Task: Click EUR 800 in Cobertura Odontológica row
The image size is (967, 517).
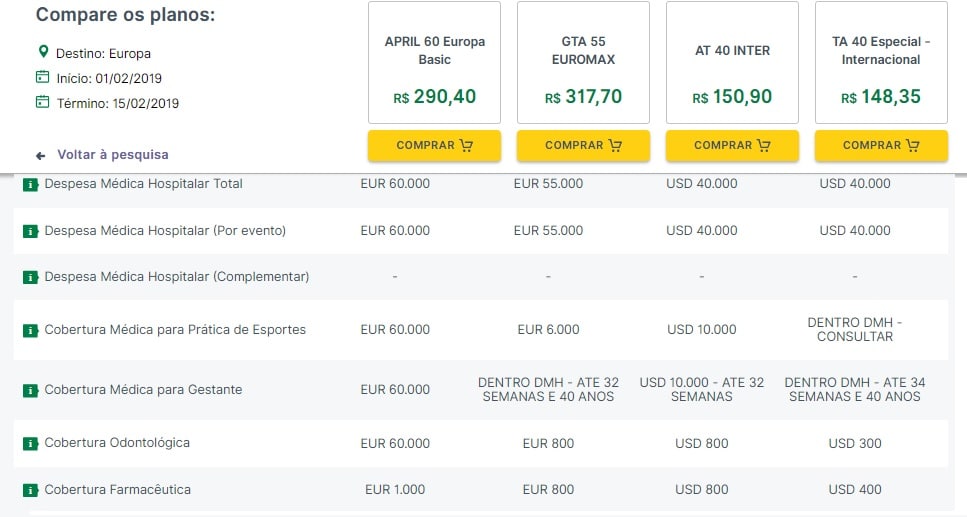Action: tap(548, 443)
